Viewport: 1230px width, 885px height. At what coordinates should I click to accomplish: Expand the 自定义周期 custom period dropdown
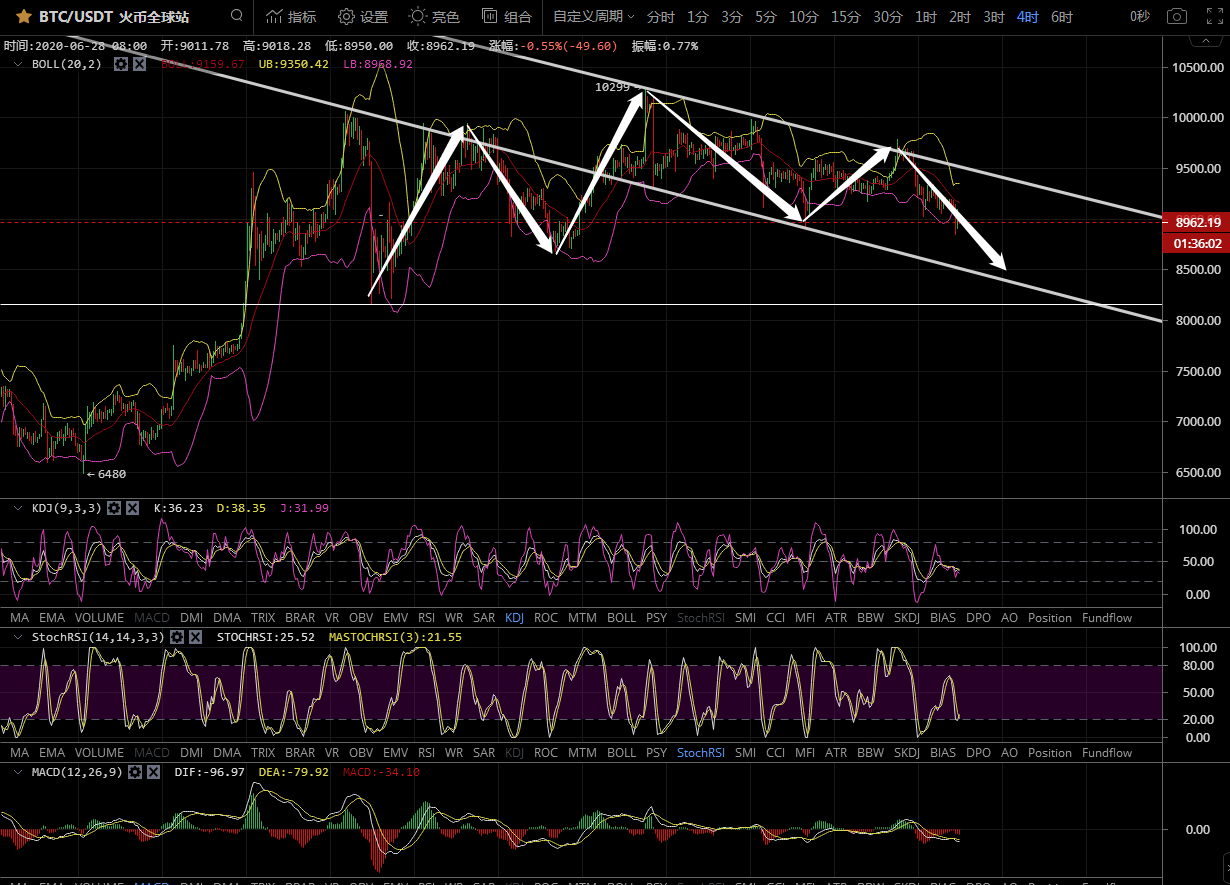coord(594,17)
